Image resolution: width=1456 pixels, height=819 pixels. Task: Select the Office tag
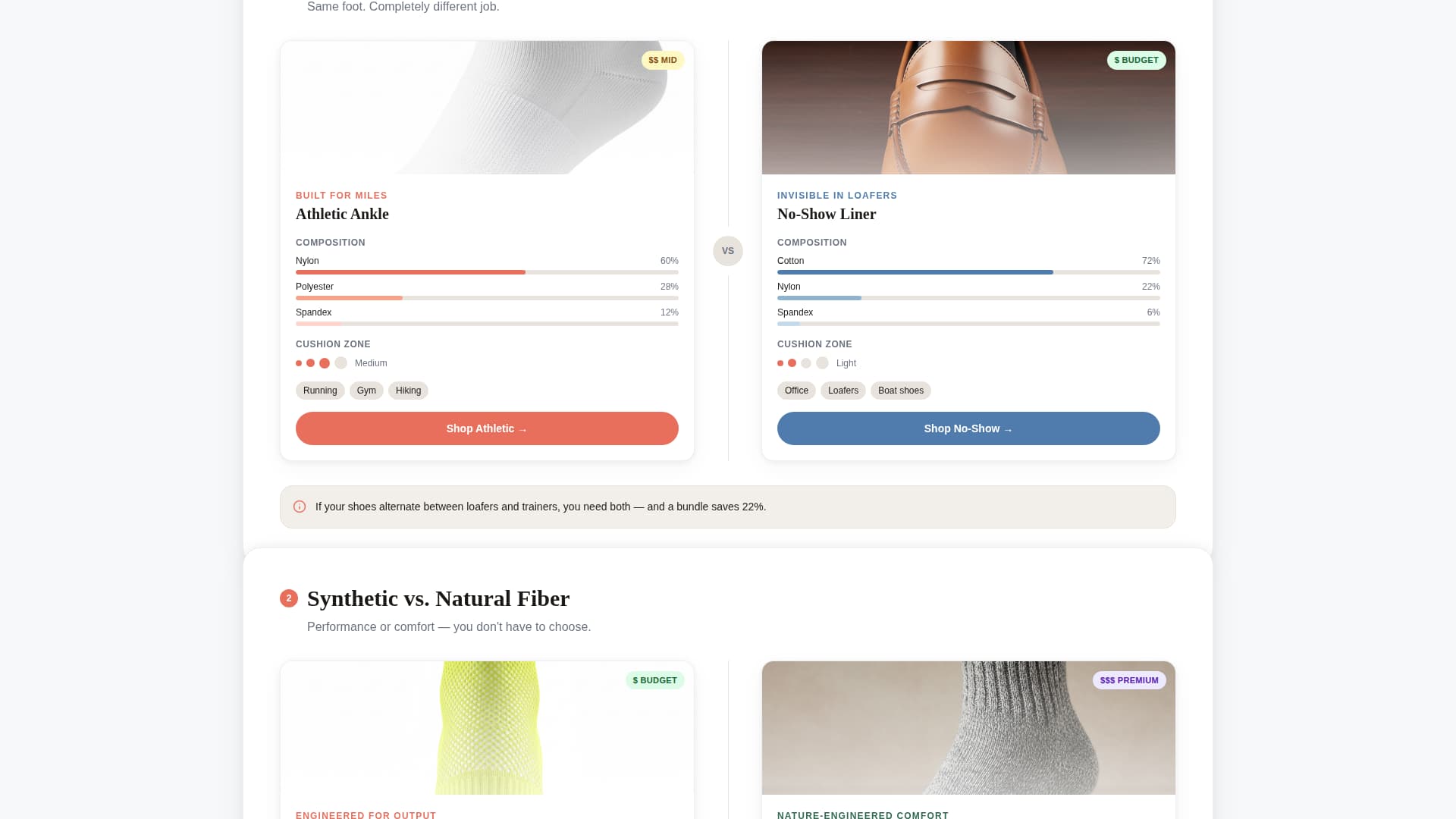tap(796, 391)
